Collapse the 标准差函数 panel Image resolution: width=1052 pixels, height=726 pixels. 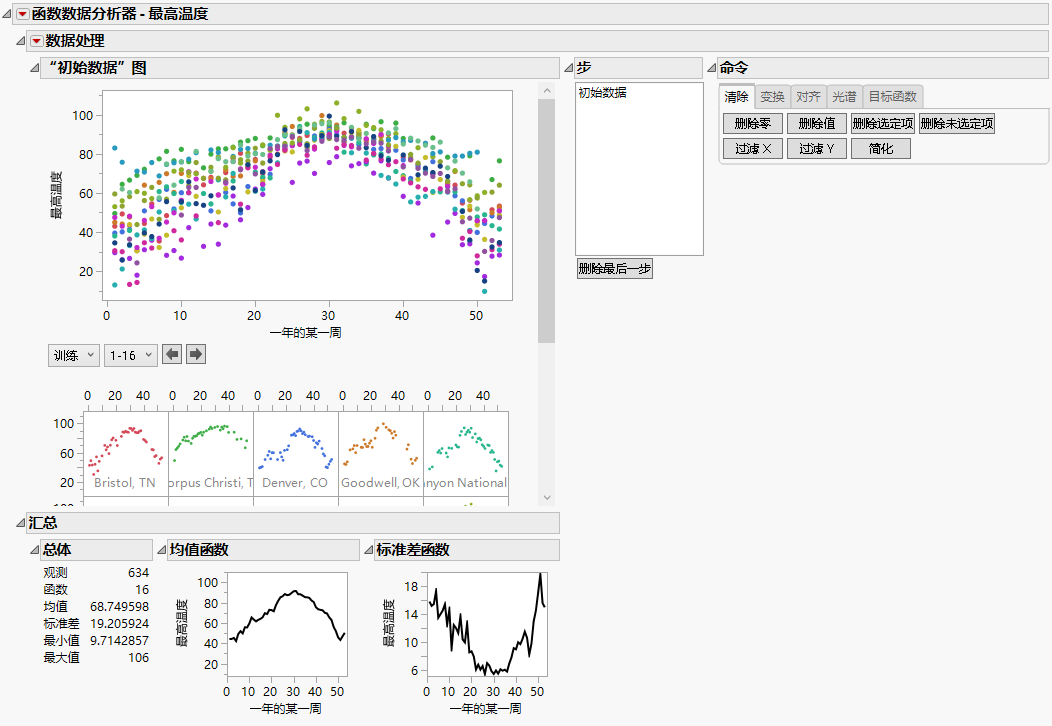[371, 549]
